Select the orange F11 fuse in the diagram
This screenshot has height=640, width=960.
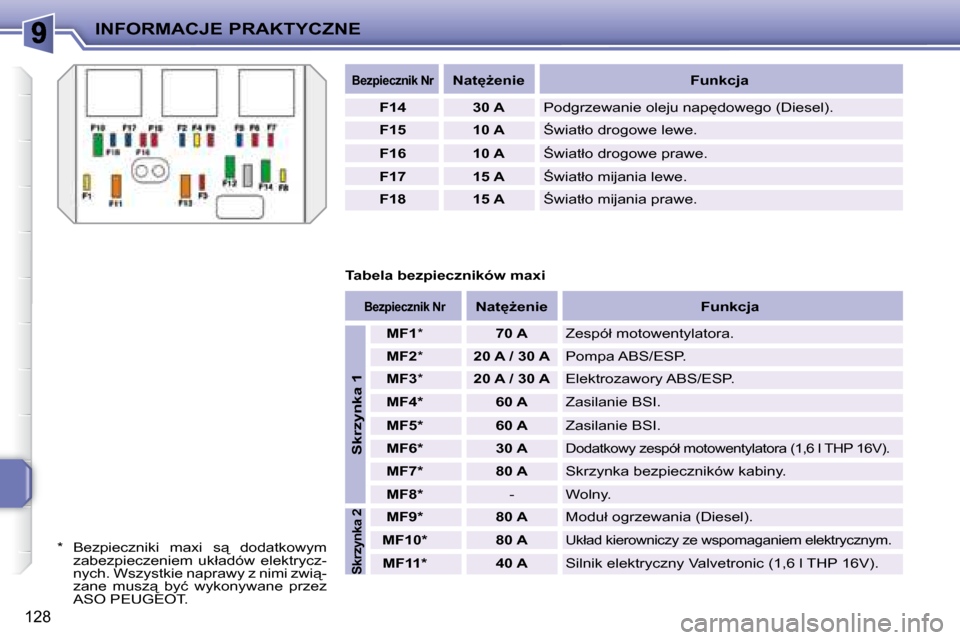click(x=116, y=186)
